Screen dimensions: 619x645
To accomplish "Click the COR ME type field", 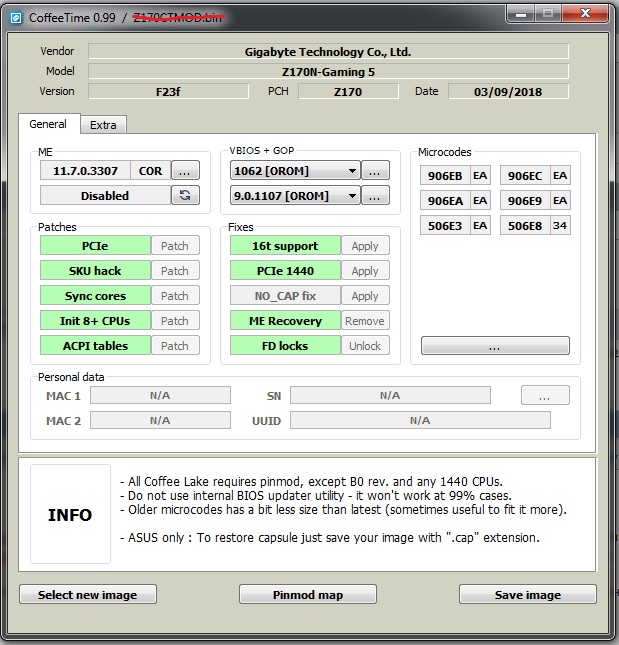I will coord(151,170).
